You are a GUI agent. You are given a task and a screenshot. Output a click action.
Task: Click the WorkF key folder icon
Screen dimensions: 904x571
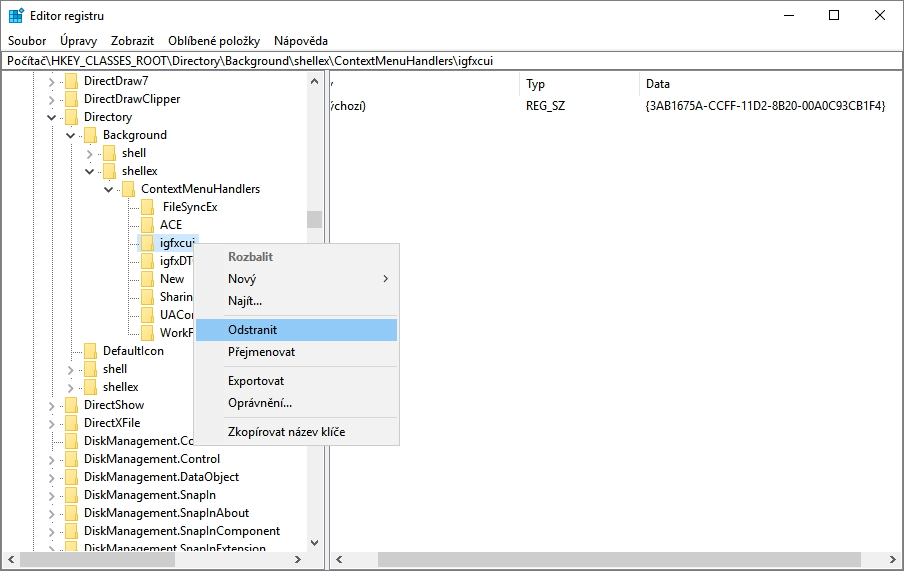point(148,333)
